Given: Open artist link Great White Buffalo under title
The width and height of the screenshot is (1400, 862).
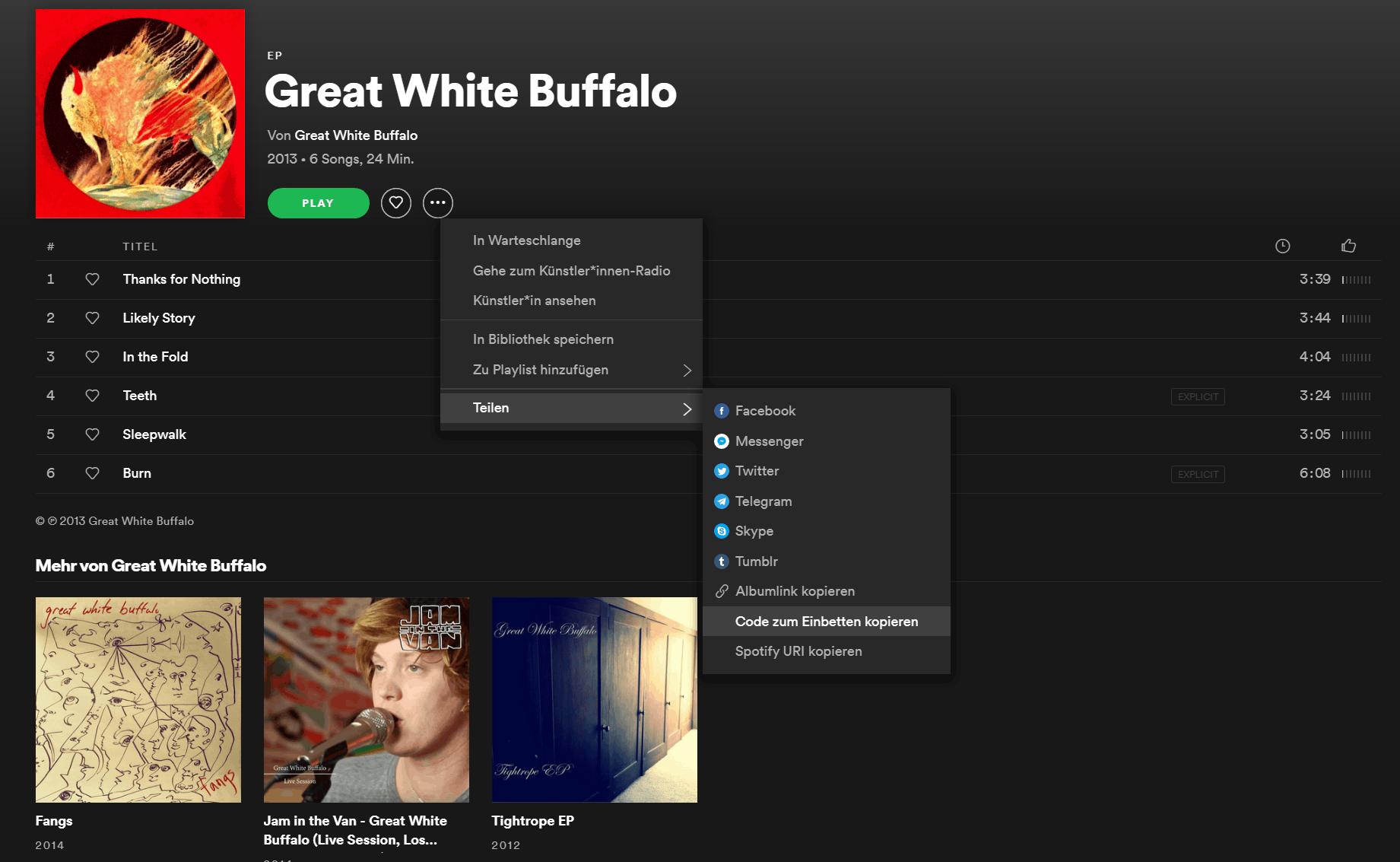Looking at the screenshot, I should [356, 135].
